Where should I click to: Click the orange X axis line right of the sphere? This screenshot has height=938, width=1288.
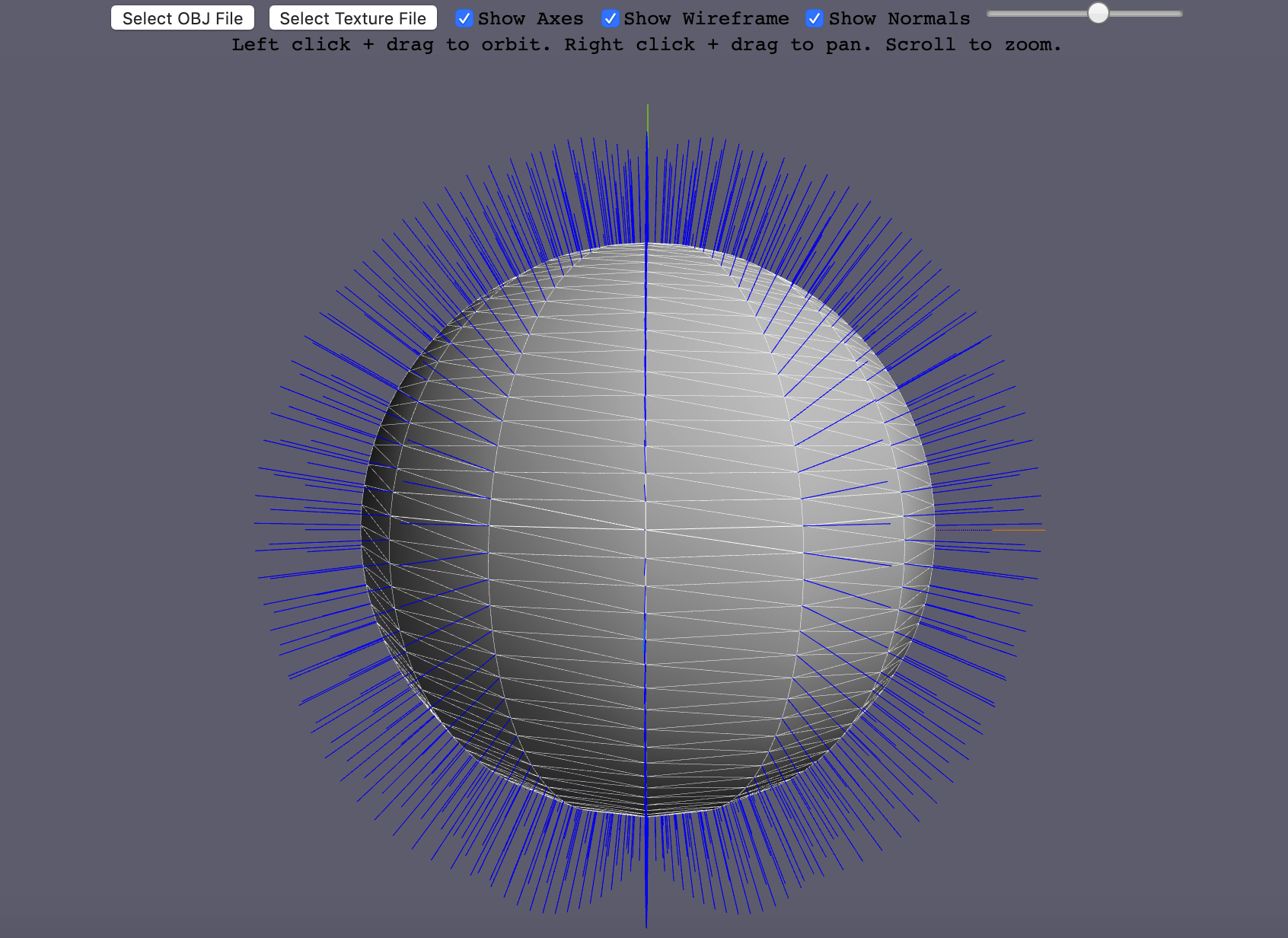point(1020,530)
